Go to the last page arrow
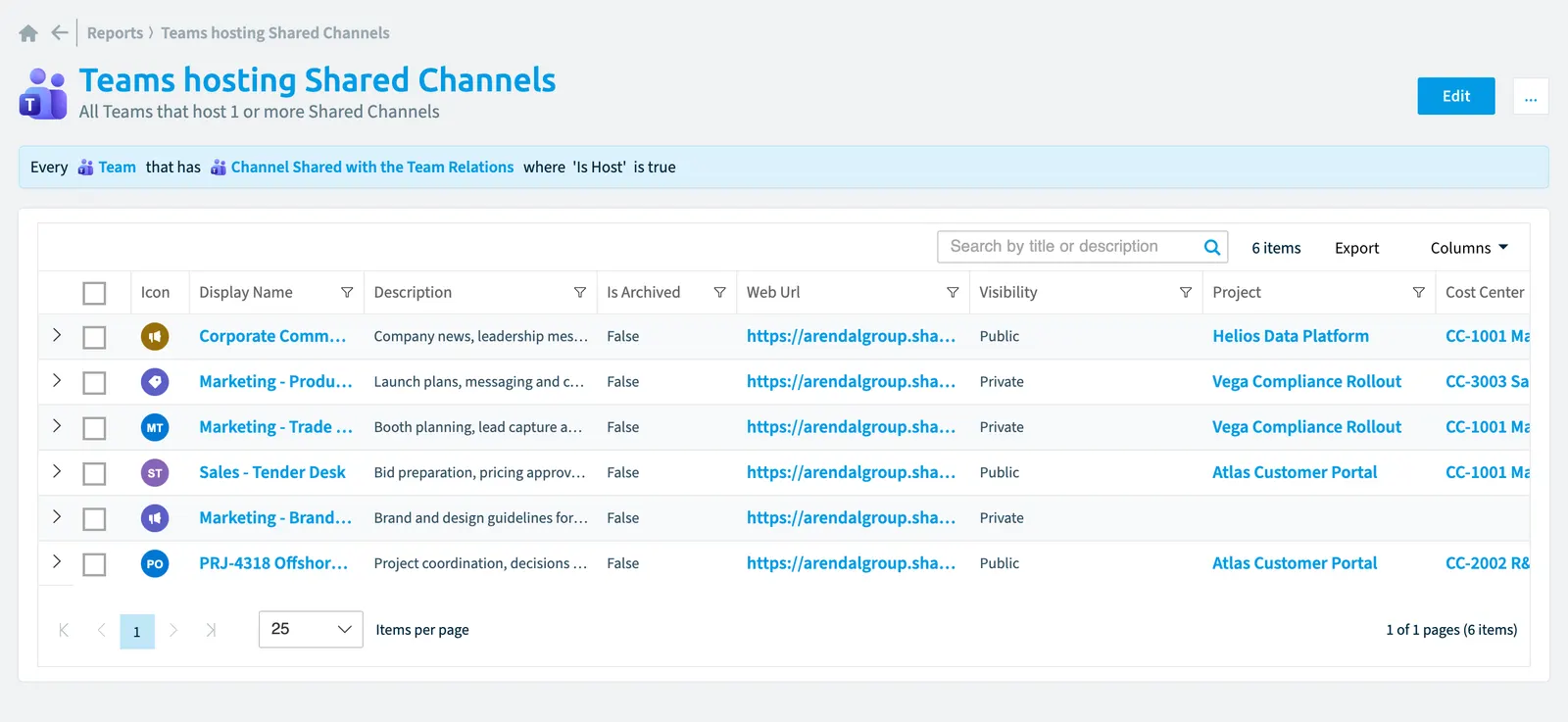Viewport: 1568px width, 722px height. click(211, 630)
